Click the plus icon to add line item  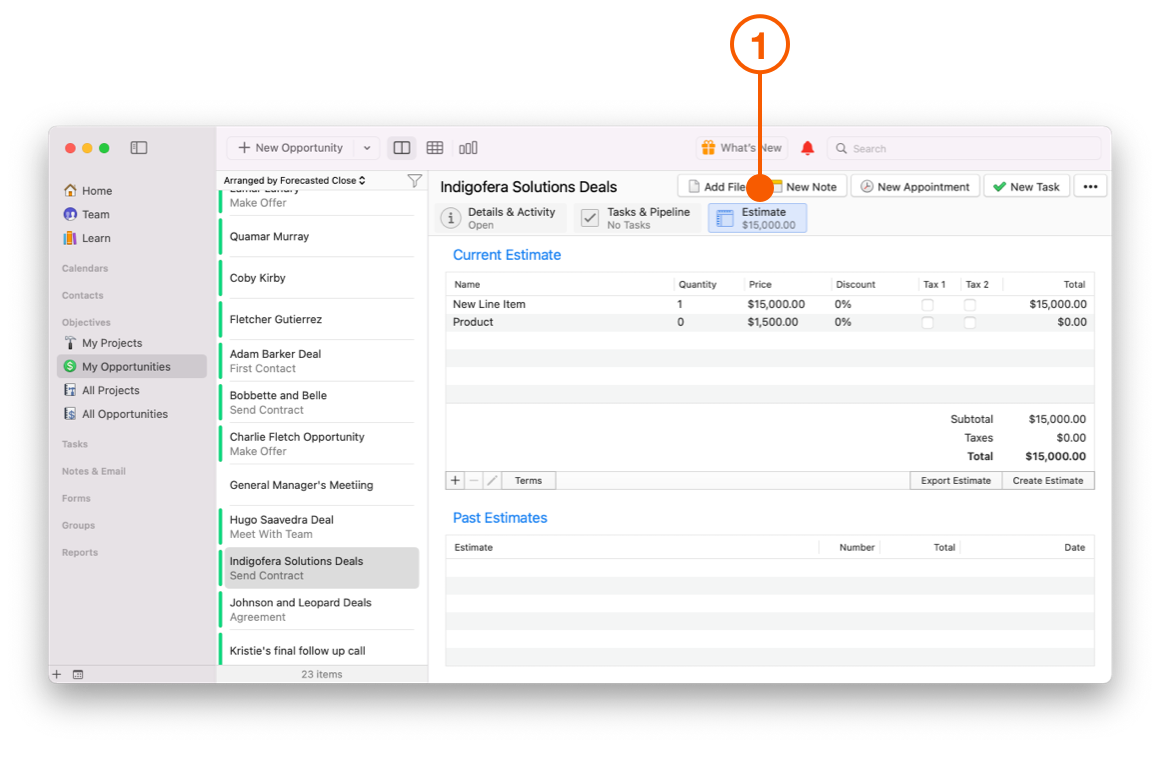(x=455, y=481)
